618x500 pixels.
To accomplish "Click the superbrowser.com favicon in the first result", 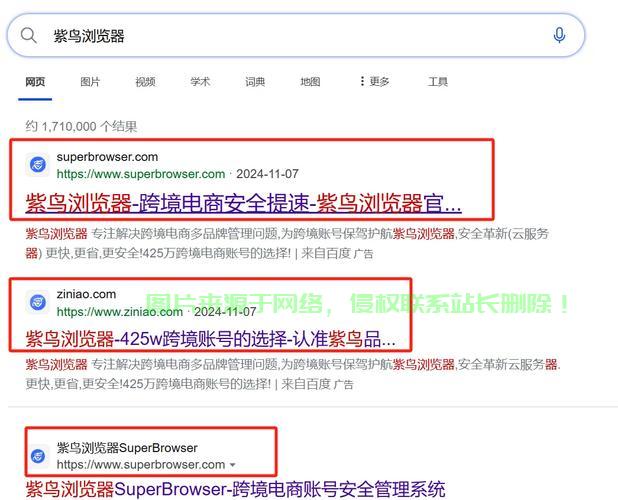I will point(38,164).
